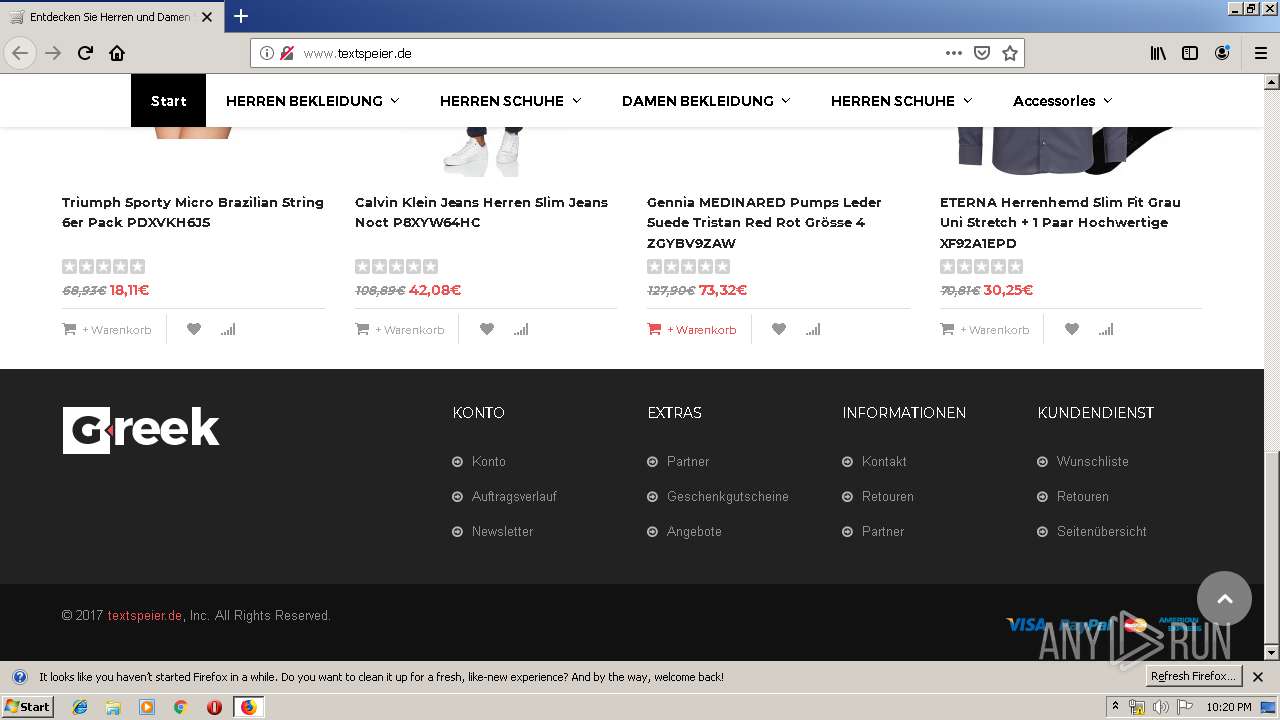Save page to Pocket icon
Viewport: 1280px width, 720px height.
(x=982, y=53)
